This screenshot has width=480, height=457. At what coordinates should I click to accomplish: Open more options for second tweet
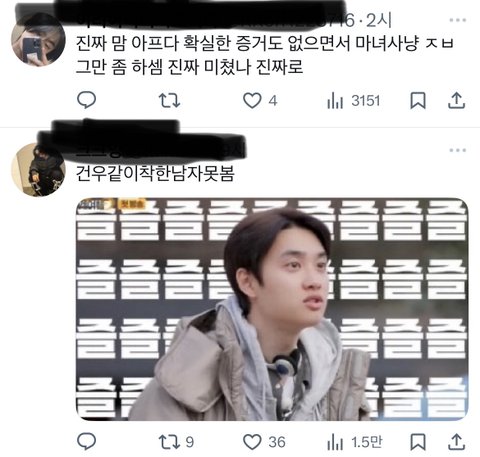457,150
